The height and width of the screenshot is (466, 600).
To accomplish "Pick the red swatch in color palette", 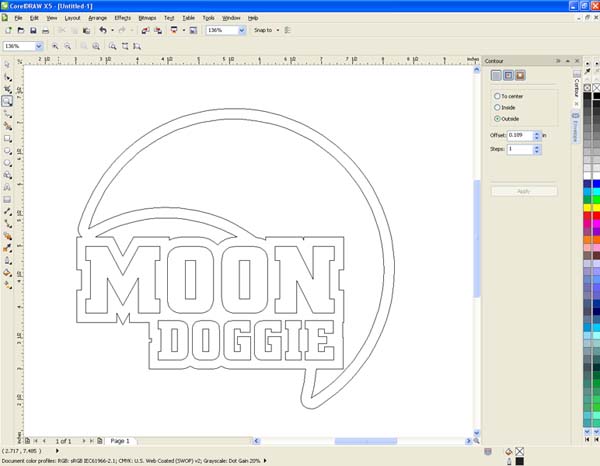I will tap(587, 216).
